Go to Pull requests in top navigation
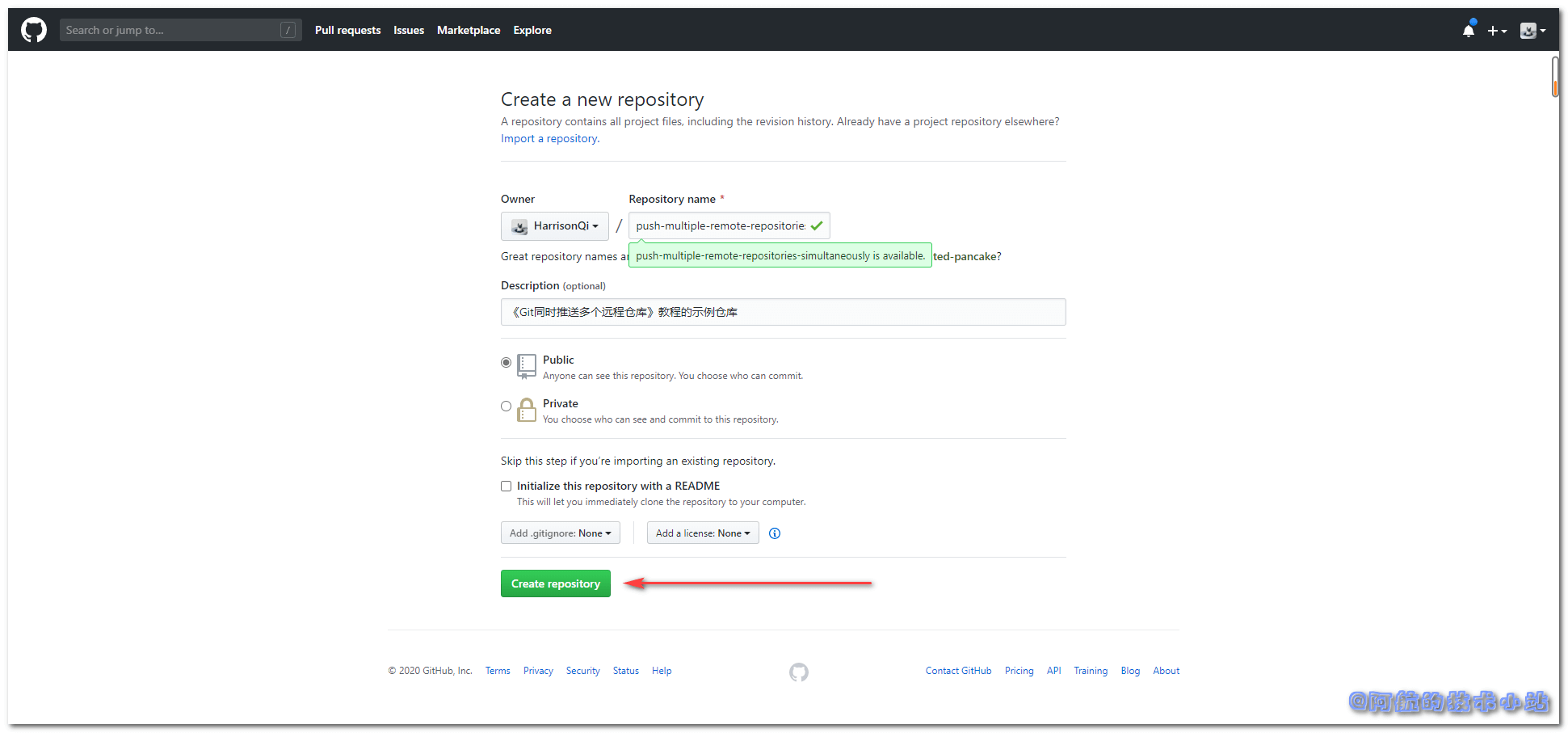This screenshot has height=733, width=1568. (x=347, y=31)
